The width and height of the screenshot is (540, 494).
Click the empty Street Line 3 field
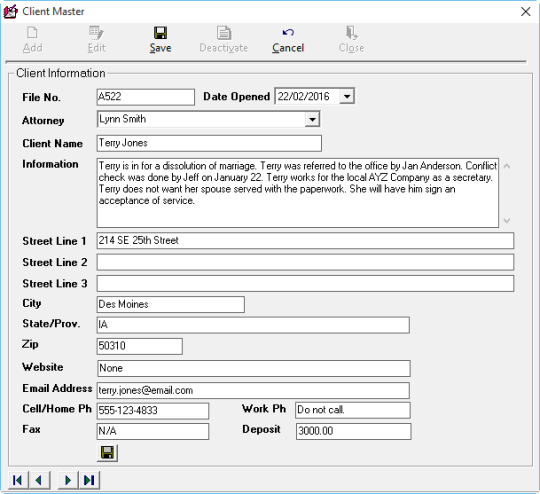coord(305,284)
